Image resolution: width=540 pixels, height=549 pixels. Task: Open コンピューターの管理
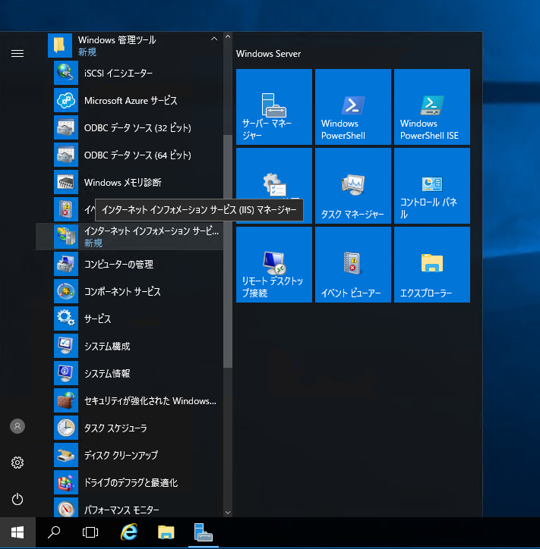[x=129, y=264]
